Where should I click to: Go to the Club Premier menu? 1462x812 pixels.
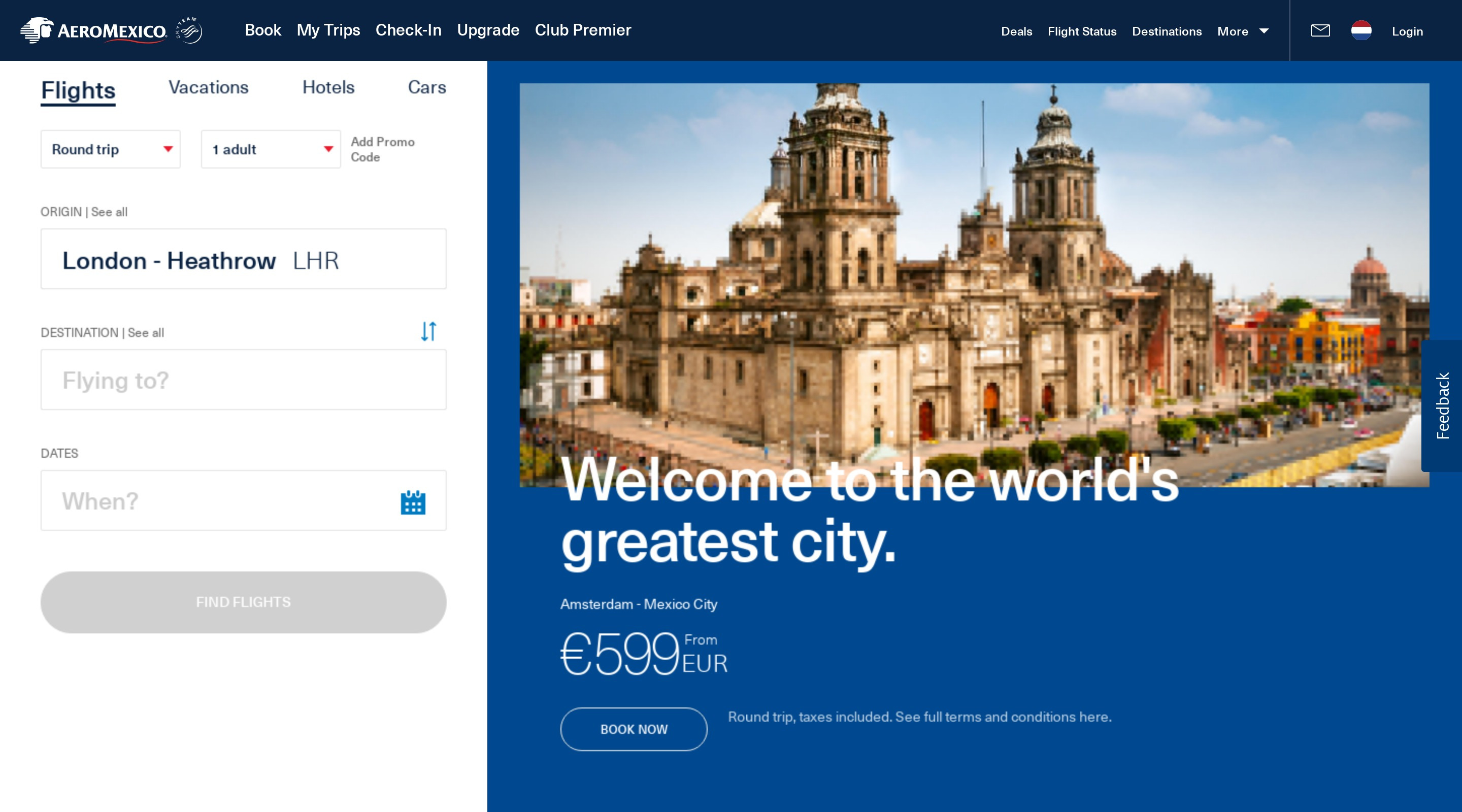pyautogui.click(x=583, y=30)
